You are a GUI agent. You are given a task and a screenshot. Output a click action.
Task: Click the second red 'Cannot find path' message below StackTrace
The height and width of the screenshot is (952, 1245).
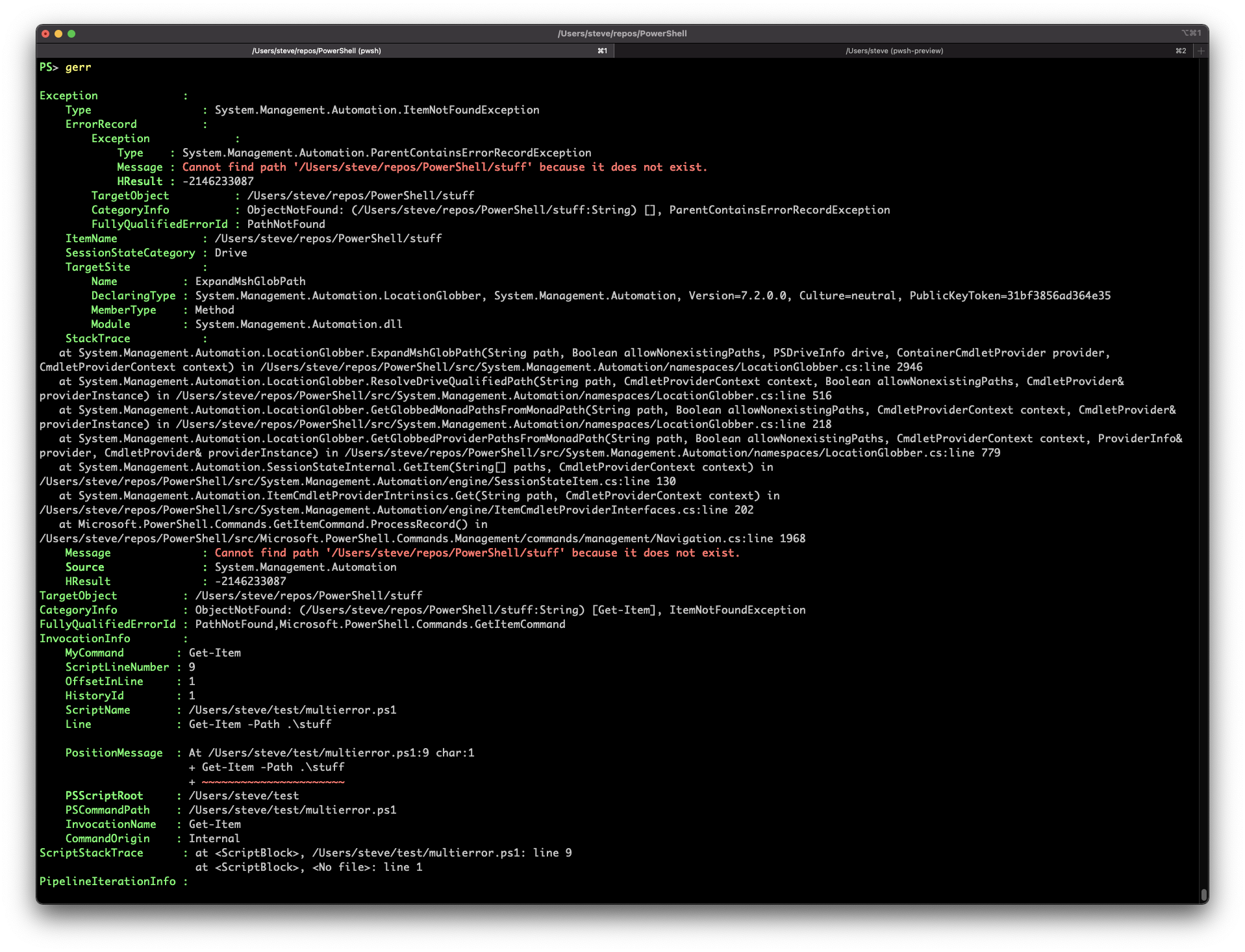[477, 553]
